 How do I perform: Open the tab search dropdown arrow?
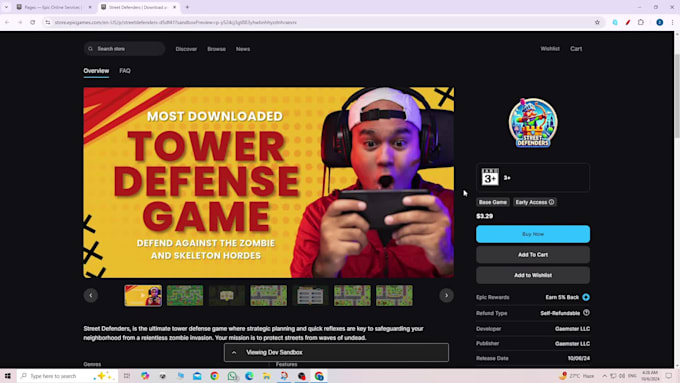click(6, 7)
